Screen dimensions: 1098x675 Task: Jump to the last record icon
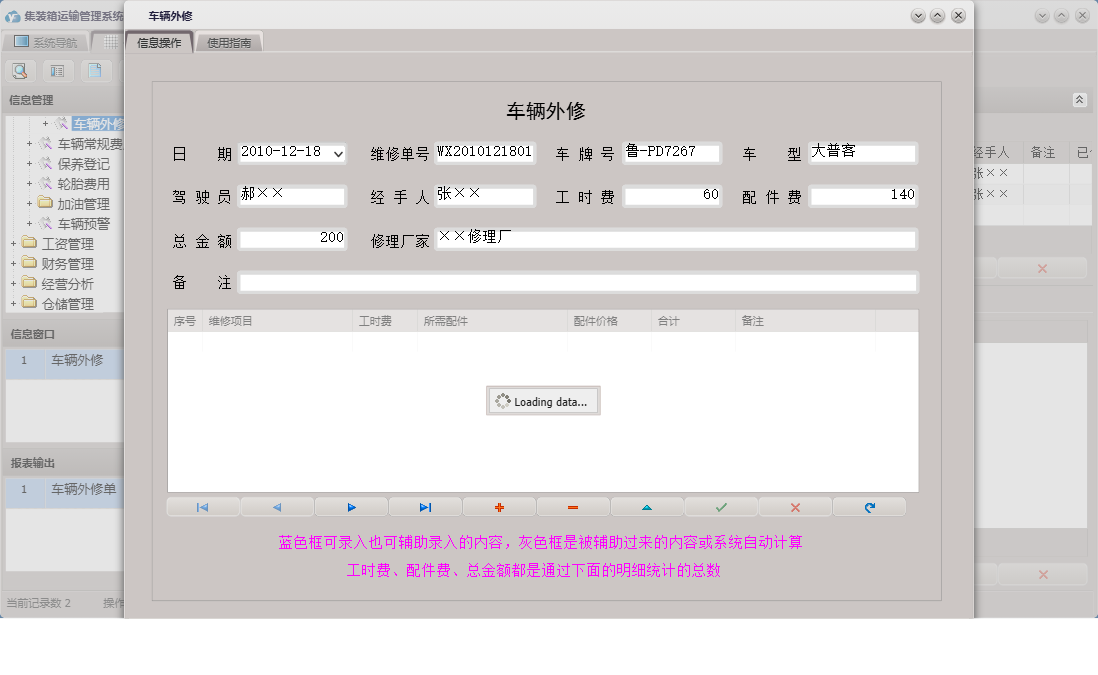pyautogui.click(x=425, y=507)
